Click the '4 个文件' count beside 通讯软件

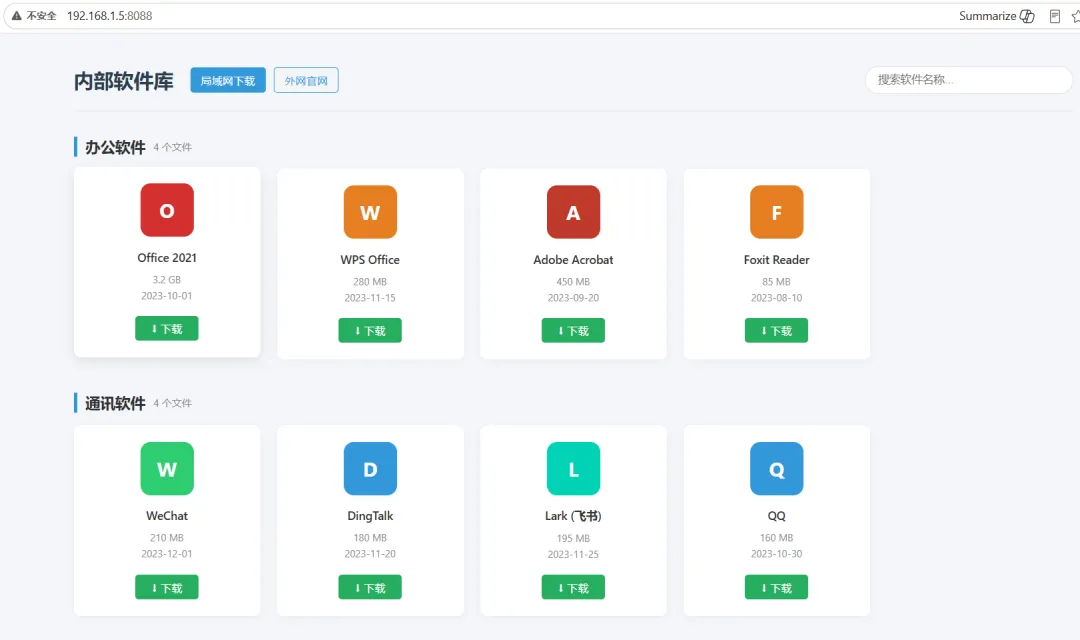172,404
